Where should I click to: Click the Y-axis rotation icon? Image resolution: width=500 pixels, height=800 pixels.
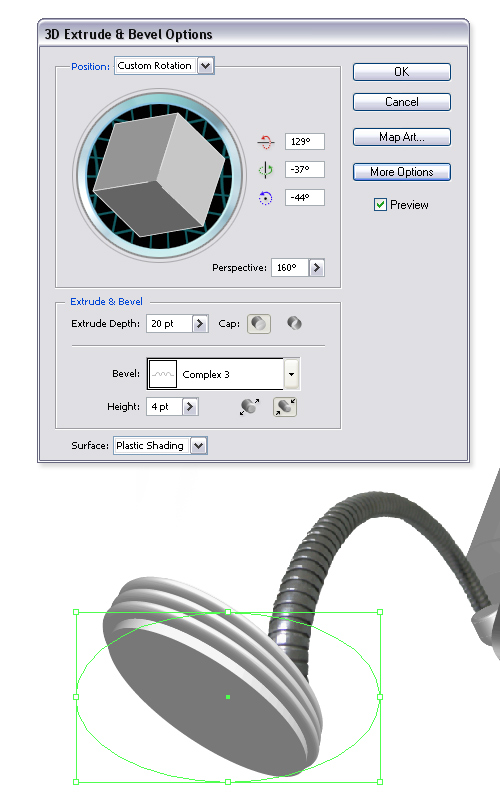pyautogui.click(x=265, y=169)
